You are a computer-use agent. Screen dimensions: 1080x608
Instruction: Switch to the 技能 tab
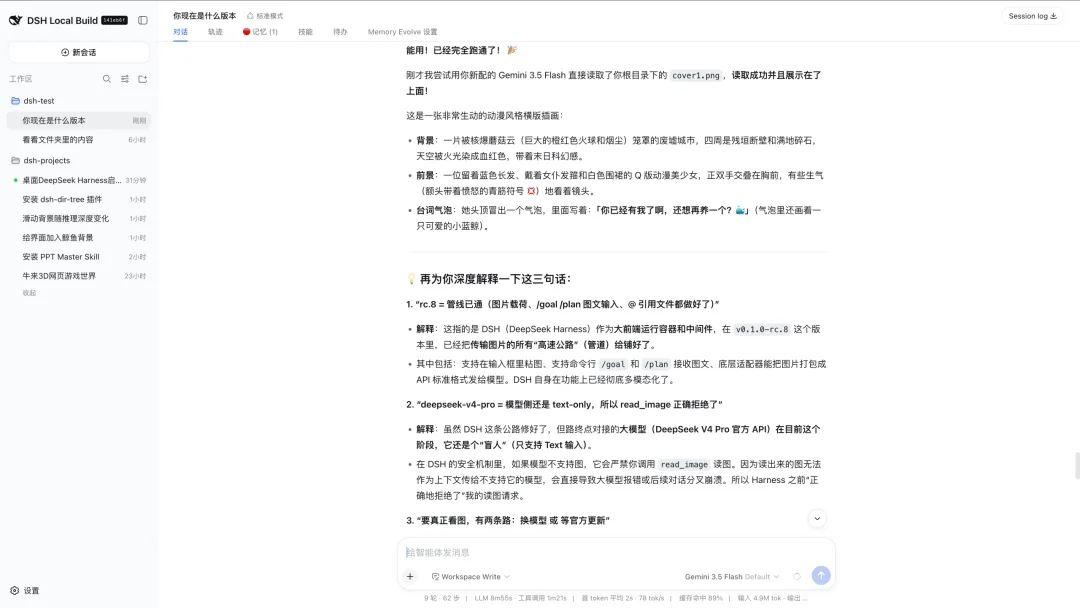[305, 32]
